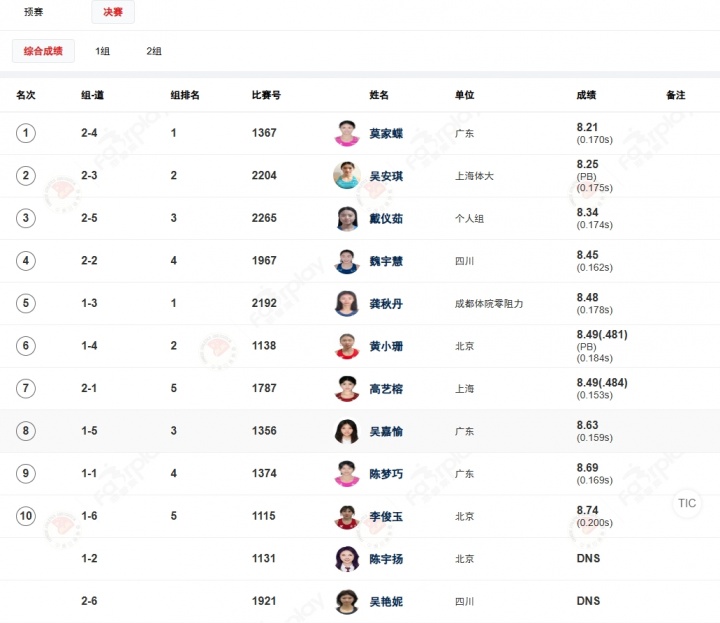This screenshot has height=623, width=720.
Task: Switch to the 预赛 tab
Action: pos(34,13)
